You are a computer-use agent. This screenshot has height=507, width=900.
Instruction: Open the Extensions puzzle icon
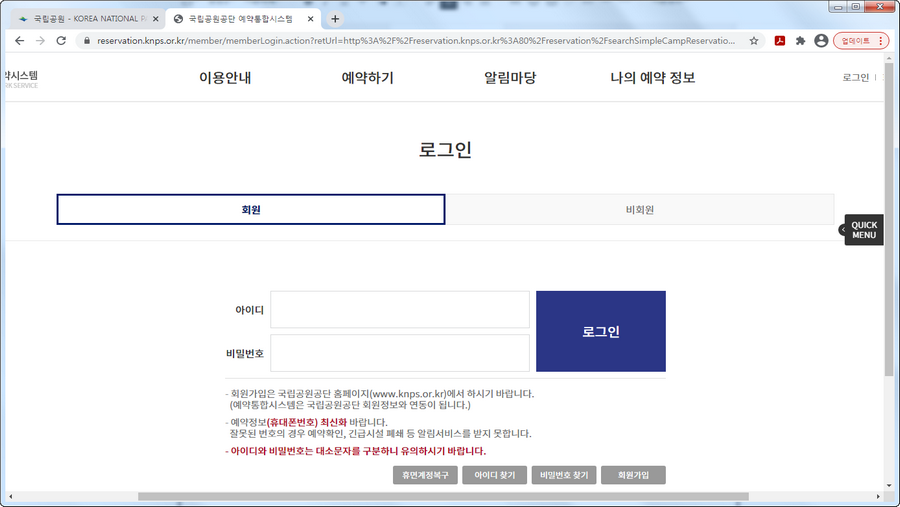click(800, 41)
